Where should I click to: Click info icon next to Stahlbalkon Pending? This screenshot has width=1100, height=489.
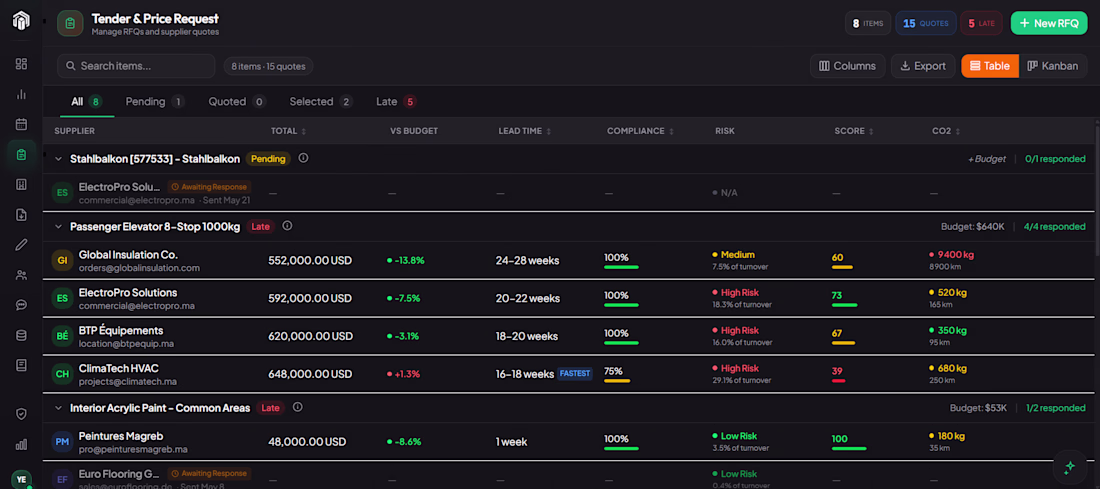303,158
